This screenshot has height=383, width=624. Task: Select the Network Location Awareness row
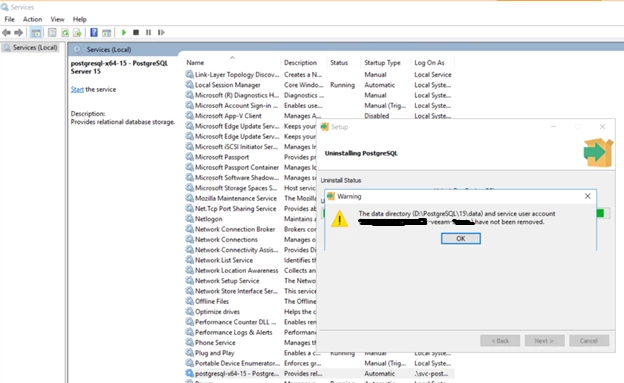(x=251, y=271)
